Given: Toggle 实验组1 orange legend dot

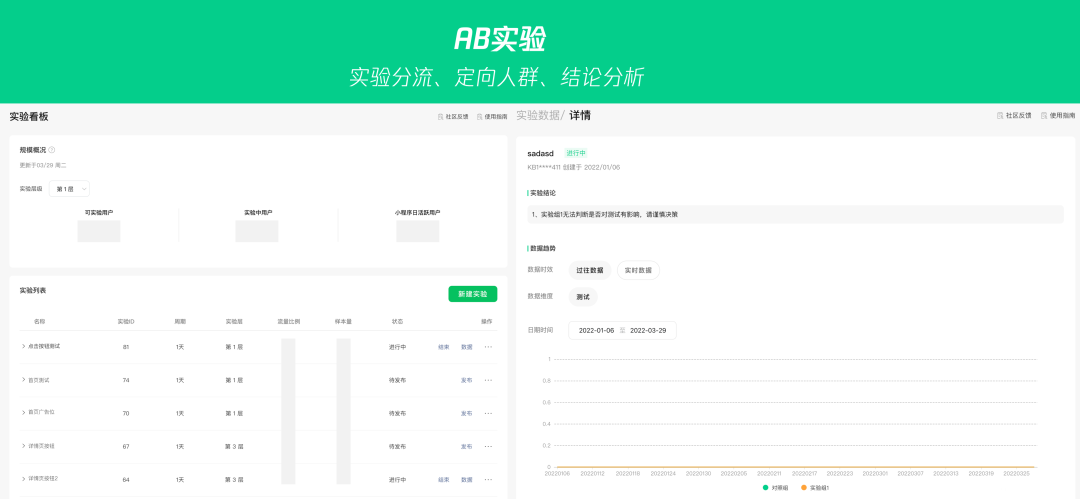Looking at the screenshot, I should pyautogui.click(x=803, y=488).
